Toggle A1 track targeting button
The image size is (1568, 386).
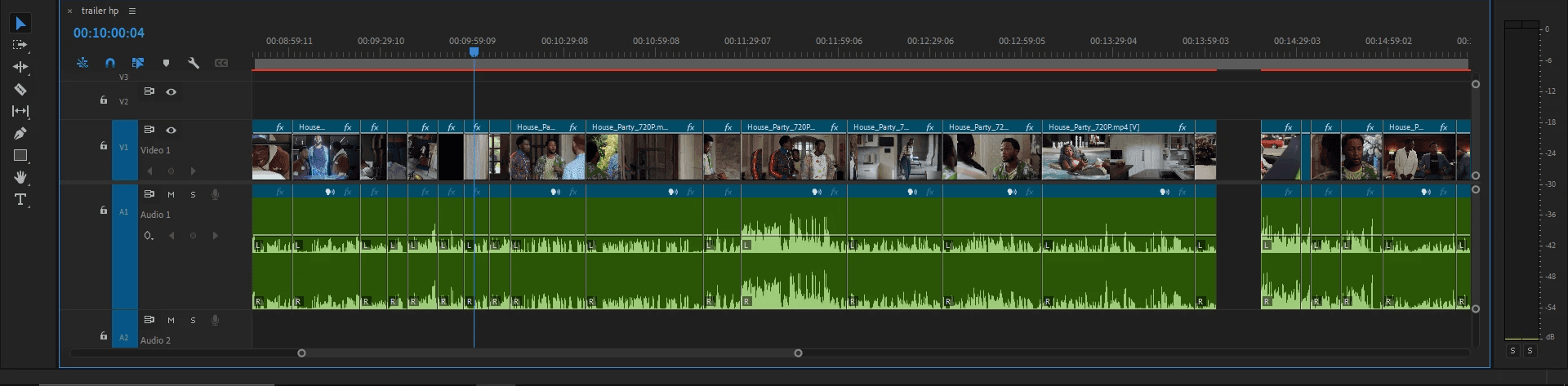click(x=124, y=211)
